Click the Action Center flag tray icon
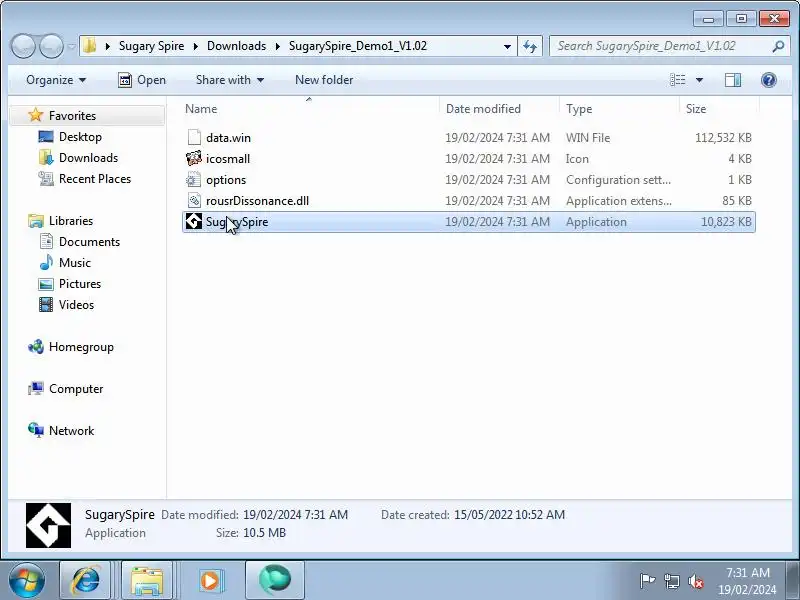This screenshot has height=600, width=800. (647, 581)
